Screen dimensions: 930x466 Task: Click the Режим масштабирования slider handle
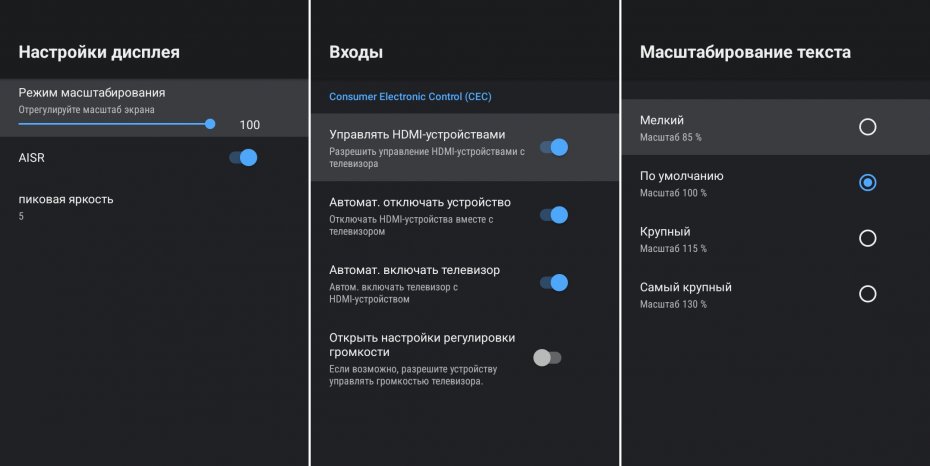coord(210,124)
